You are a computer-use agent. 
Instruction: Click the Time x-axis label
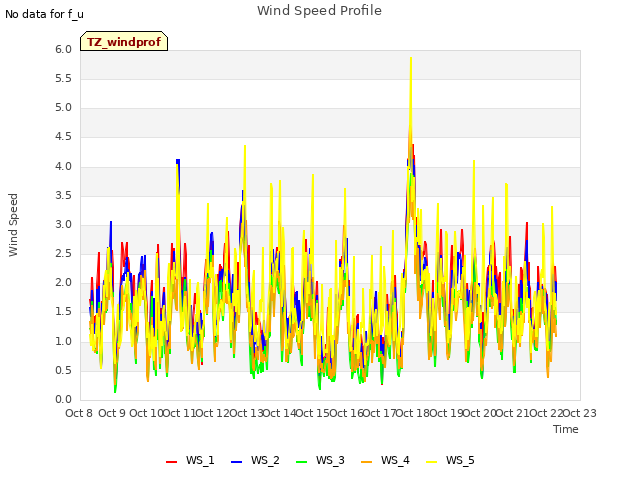click(x=566, y=429)
